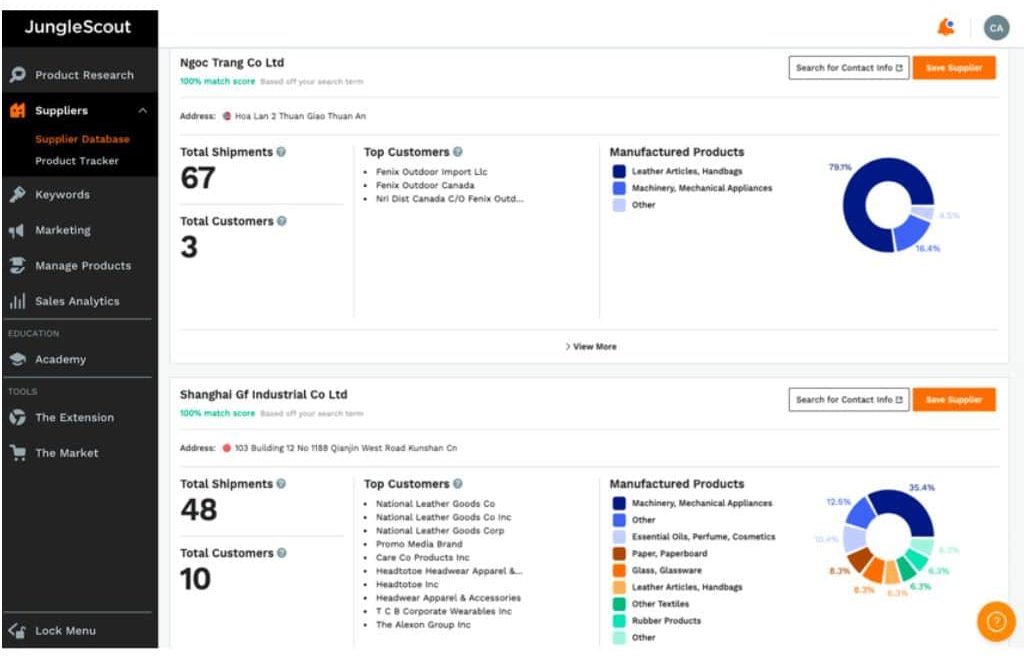Click customer Care Co Products Inc

(x=423, y=557)
